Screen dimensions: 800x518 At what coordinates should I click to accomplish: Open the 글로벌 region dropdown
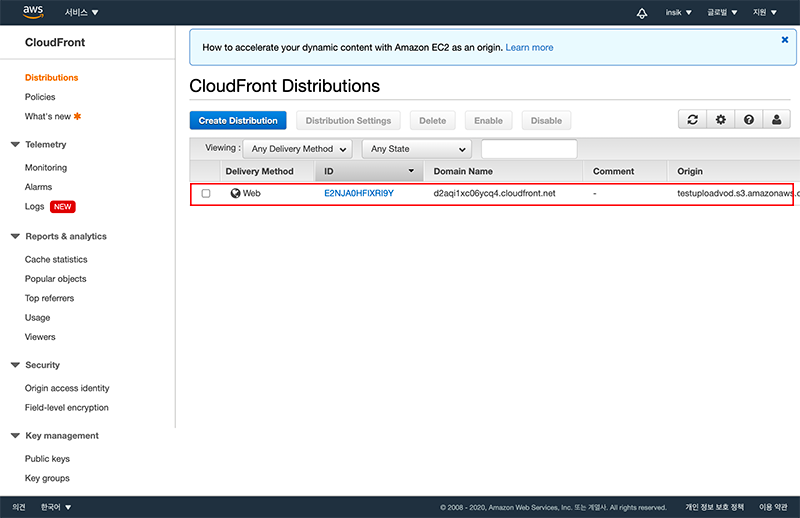722,12
